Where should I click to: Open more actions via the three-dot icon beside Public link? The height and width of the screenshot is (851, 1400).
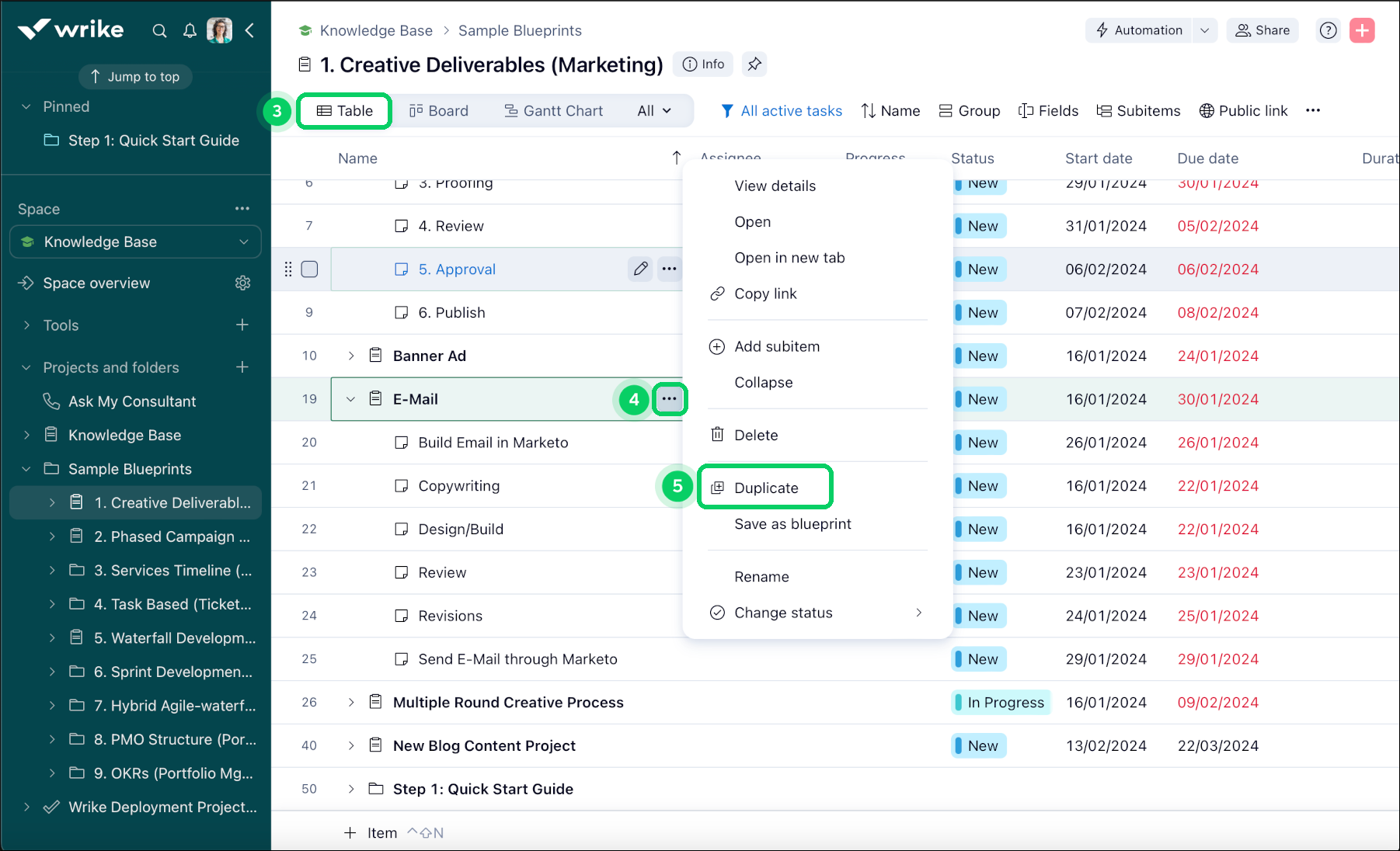pyautogui.click(x=1313, y=110)
